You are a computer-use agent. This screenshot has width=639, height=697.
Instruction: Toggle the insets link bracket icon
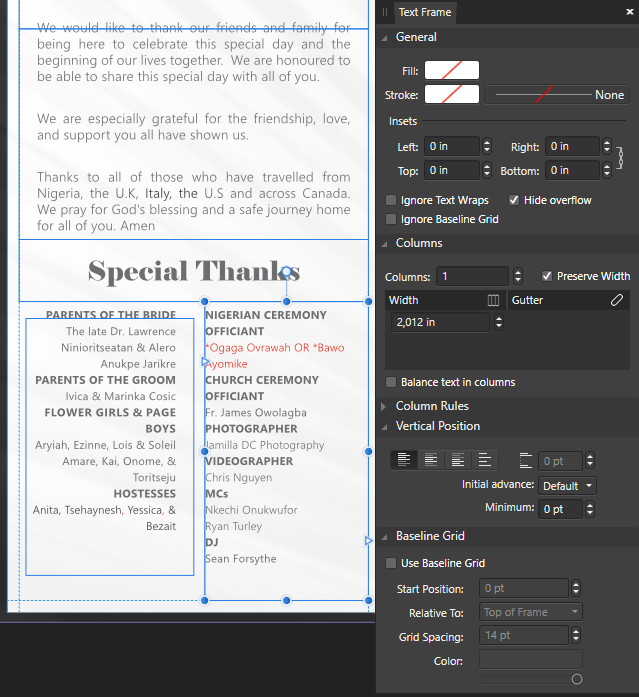[x=620, y=158]
